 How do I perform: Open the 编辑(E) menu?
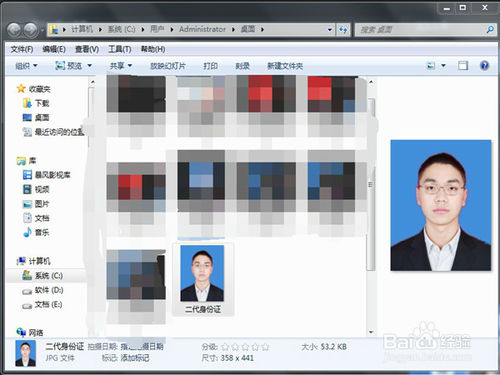pyautogui.click(x=54, y=49)
